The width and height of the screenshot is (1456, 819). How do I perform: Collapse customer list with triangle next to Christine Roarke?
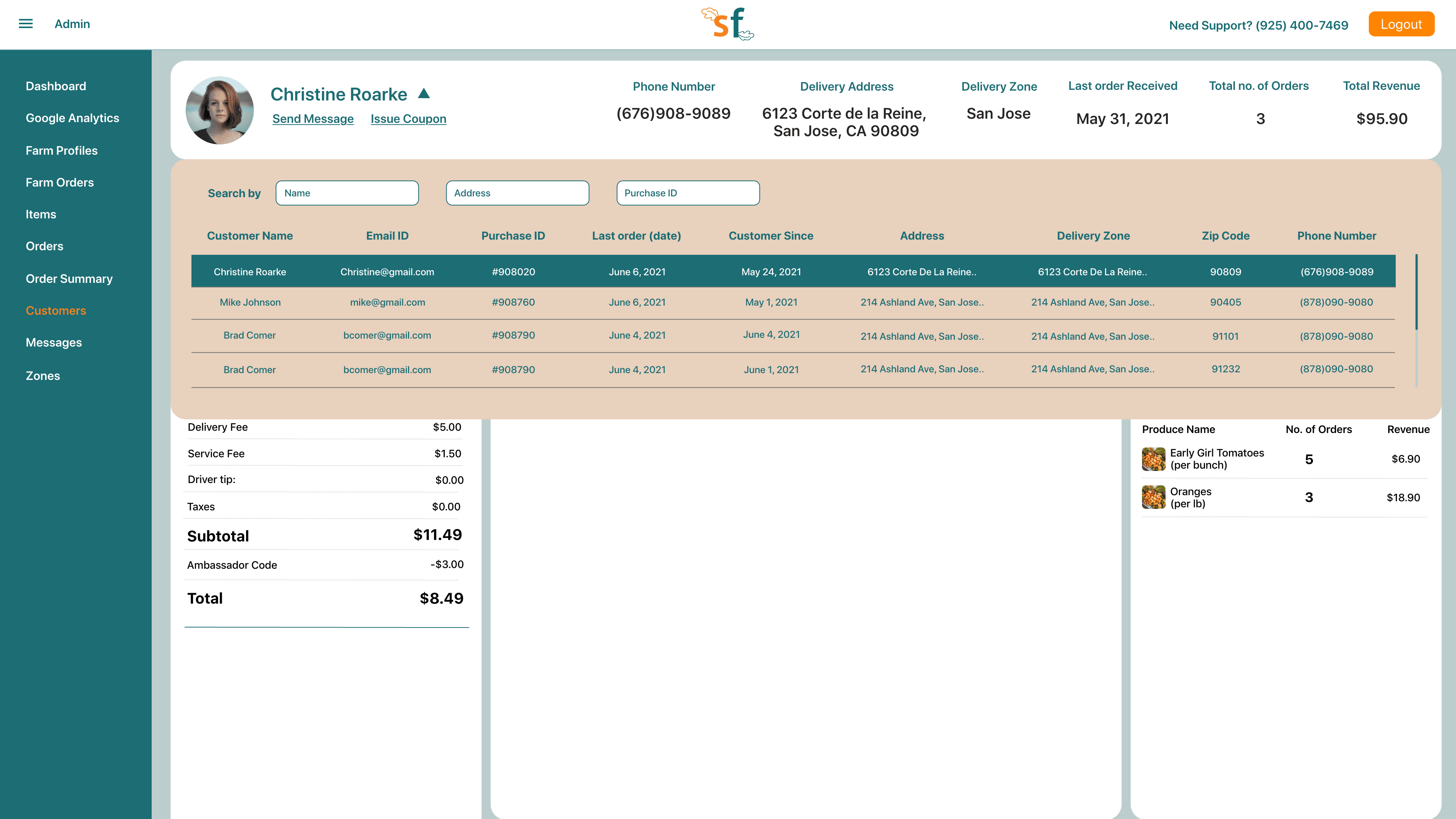pyautogui.click(x=424, y=93)
